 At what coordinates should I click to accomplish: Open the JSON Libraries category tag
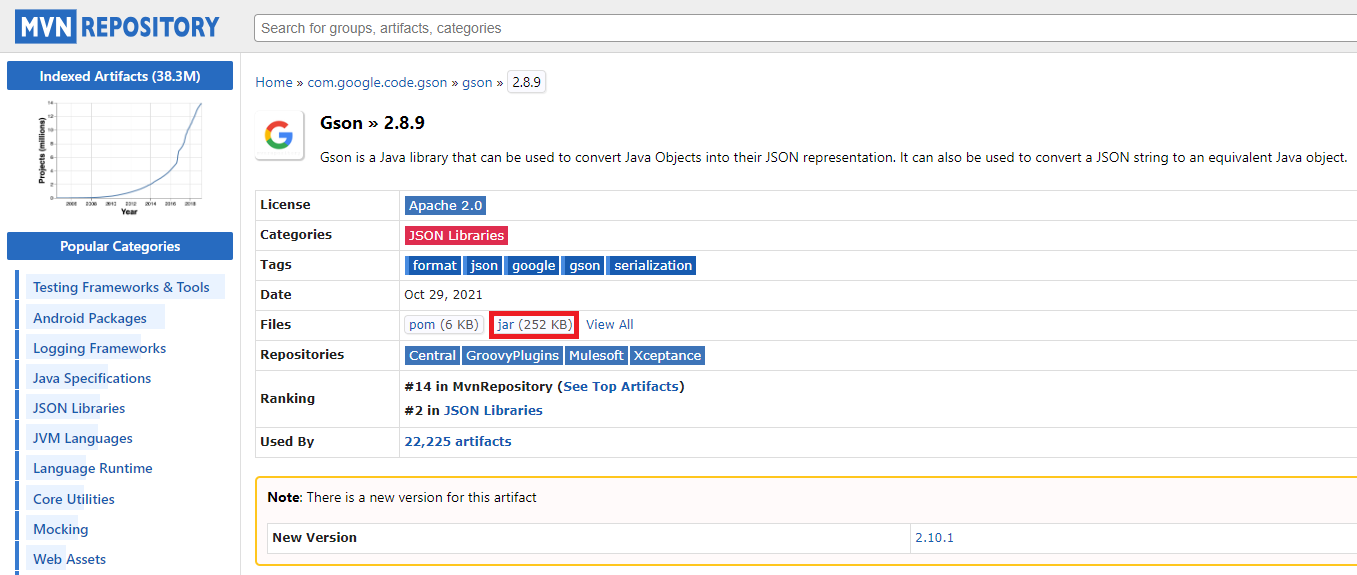pos(456,235)
